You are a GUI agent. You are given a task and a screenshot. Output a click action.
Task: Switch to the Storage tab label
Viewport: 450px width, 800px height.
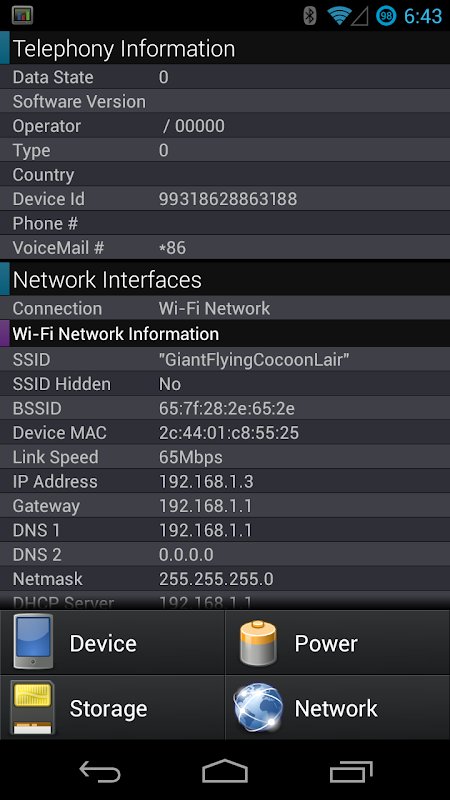108,708
